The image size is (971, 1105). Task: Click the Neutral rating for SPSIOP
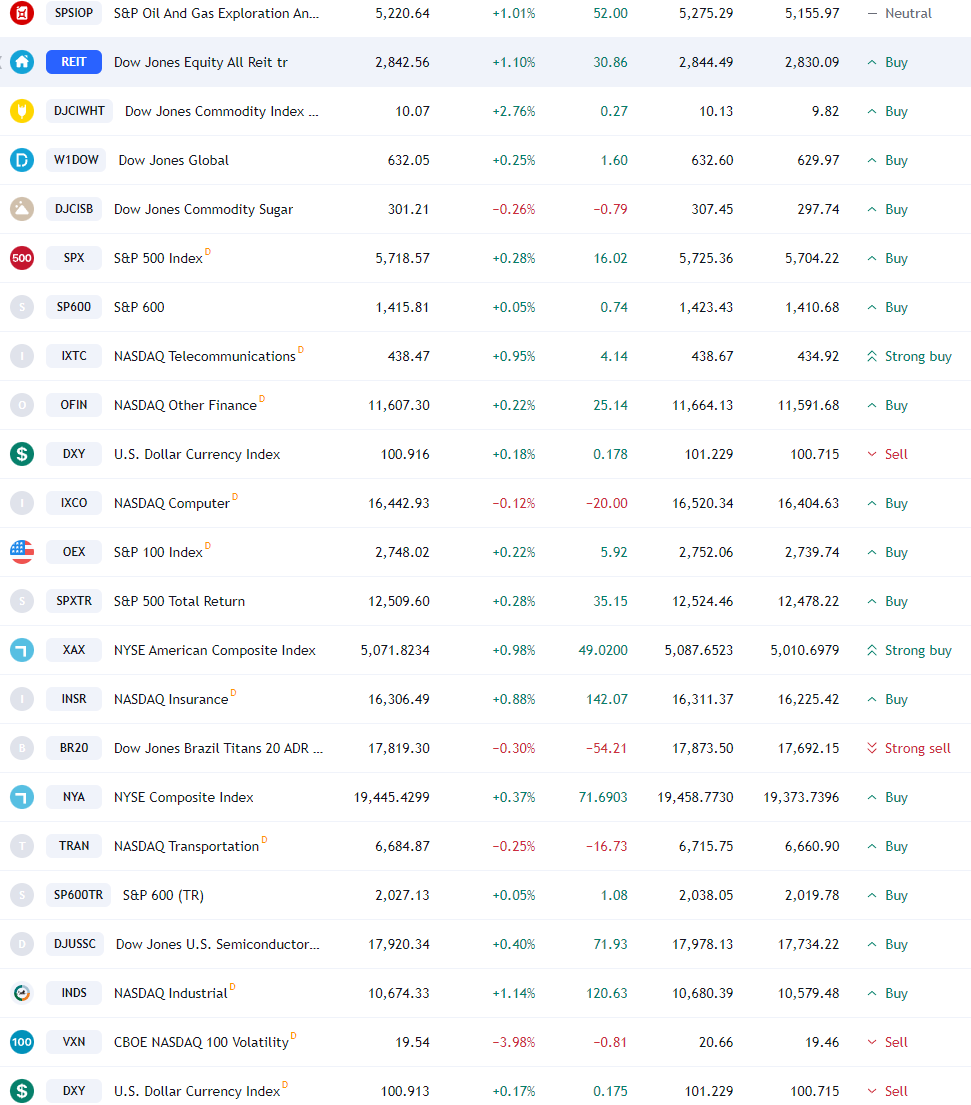[900, 13]
